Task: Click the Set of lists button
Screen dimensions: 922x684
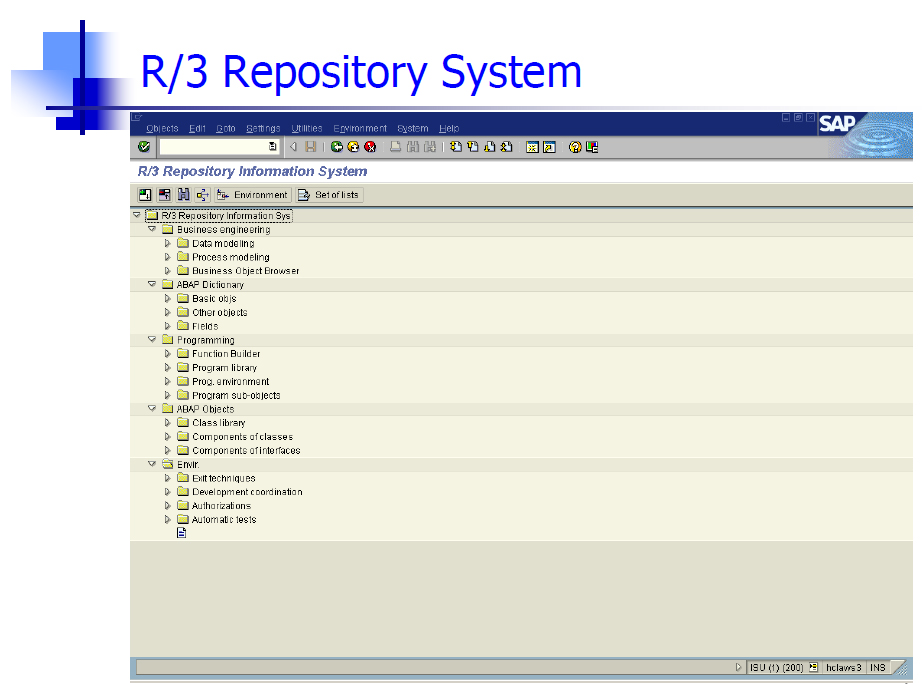Action: 329,195
